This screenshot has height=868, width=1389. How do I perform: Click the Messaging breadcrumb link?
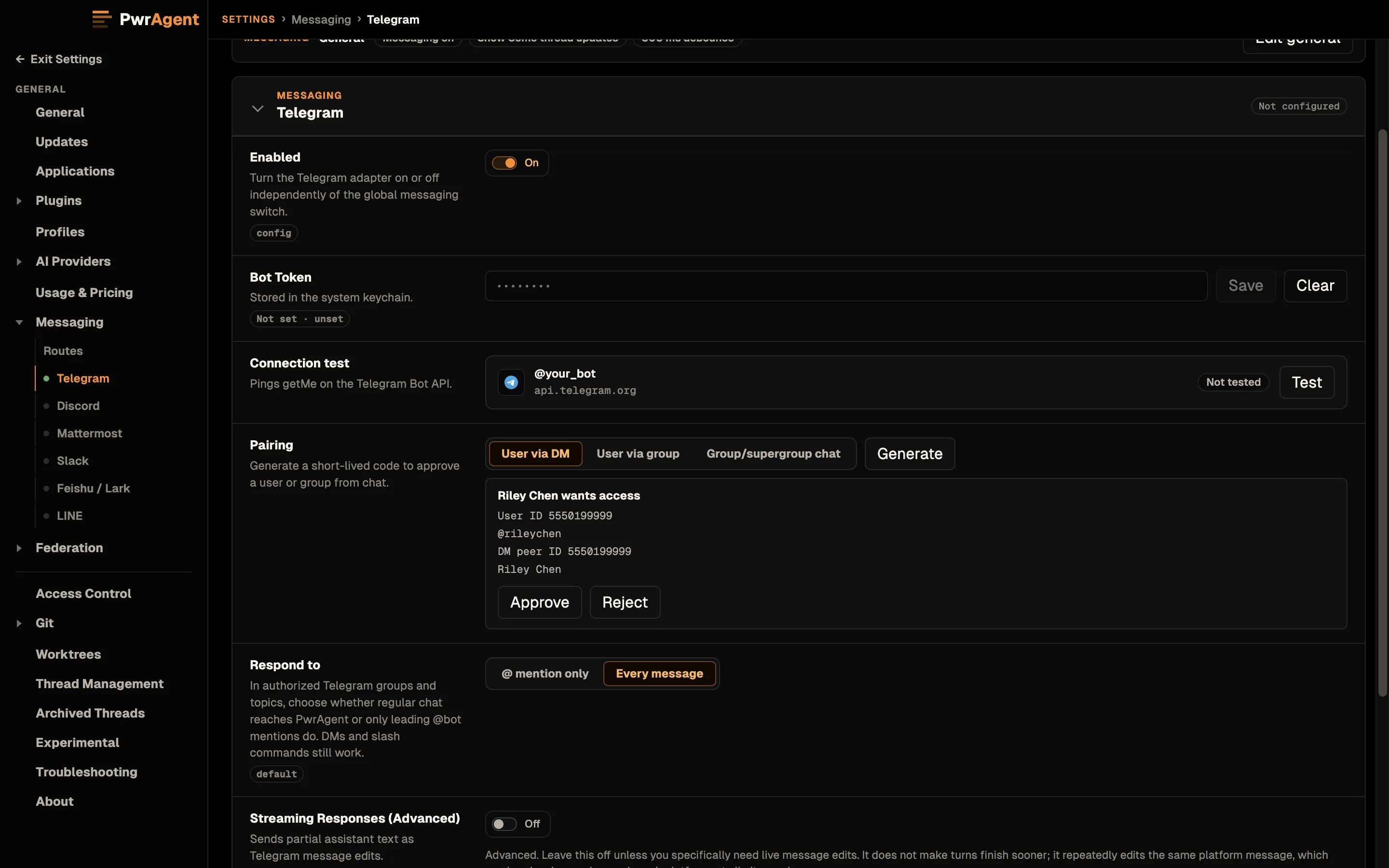pos(321,19)
